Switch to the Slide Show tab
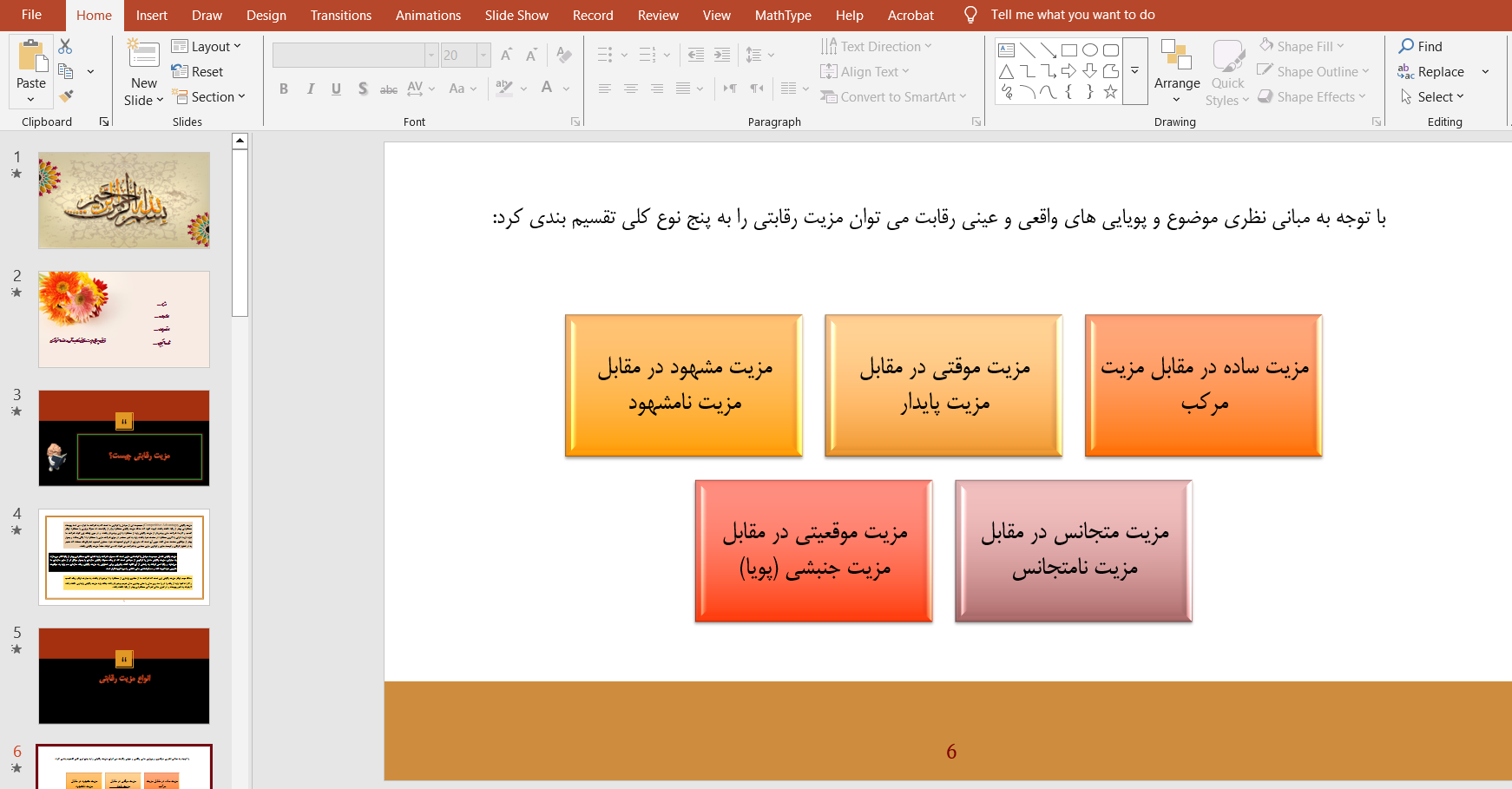This screenshot has height=789, width=1512. point(516,16)
